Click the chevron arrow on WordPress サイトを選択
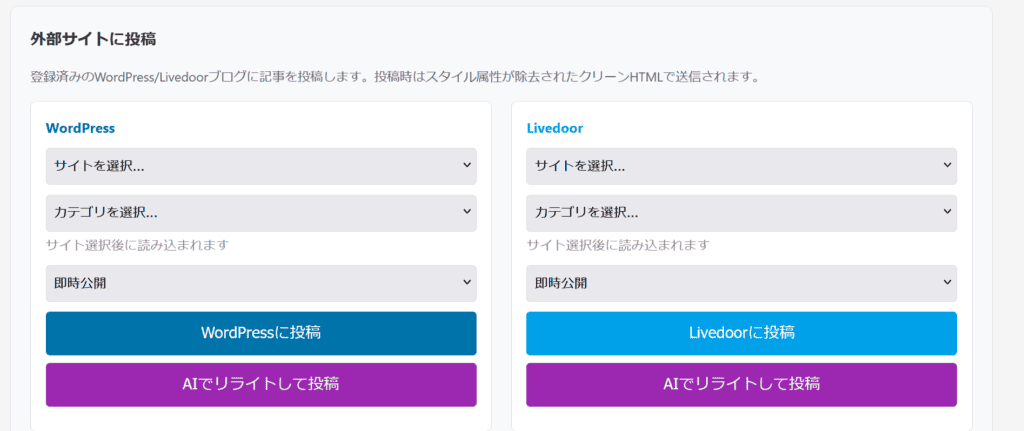The image size is (1024, 431). pyautogui.click(x=467, y=166)
